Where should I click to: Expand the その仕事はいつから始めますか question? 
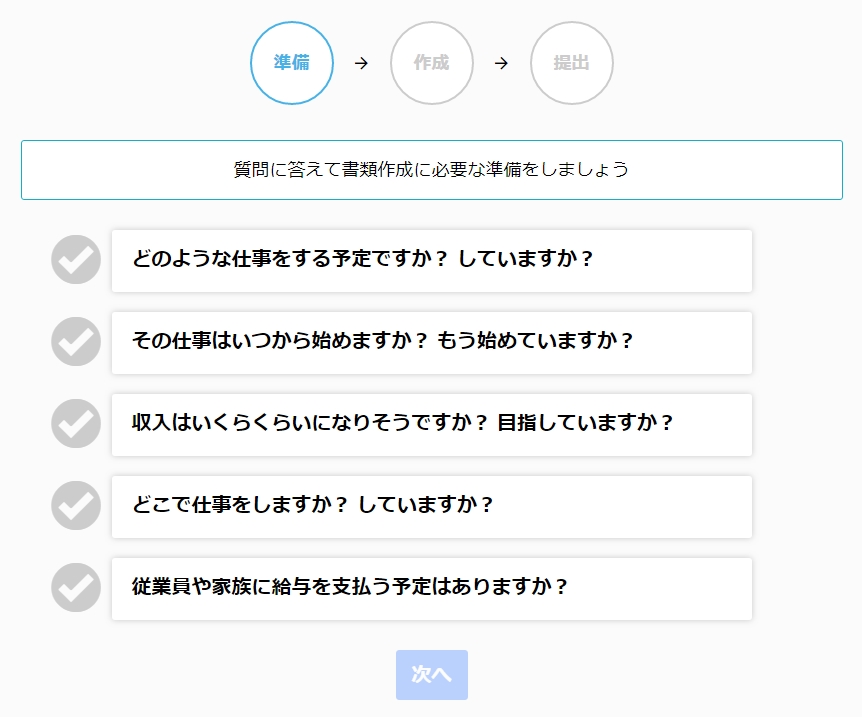pos(432,343)
